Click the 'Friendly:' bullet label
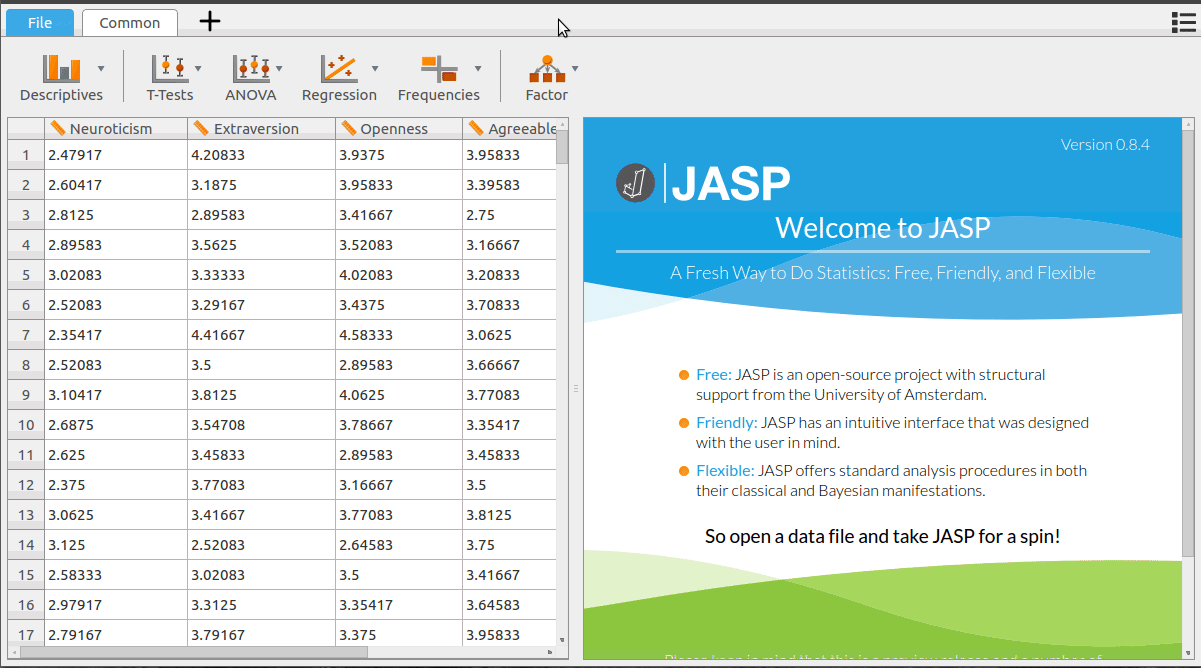 (x=727, y=422)
